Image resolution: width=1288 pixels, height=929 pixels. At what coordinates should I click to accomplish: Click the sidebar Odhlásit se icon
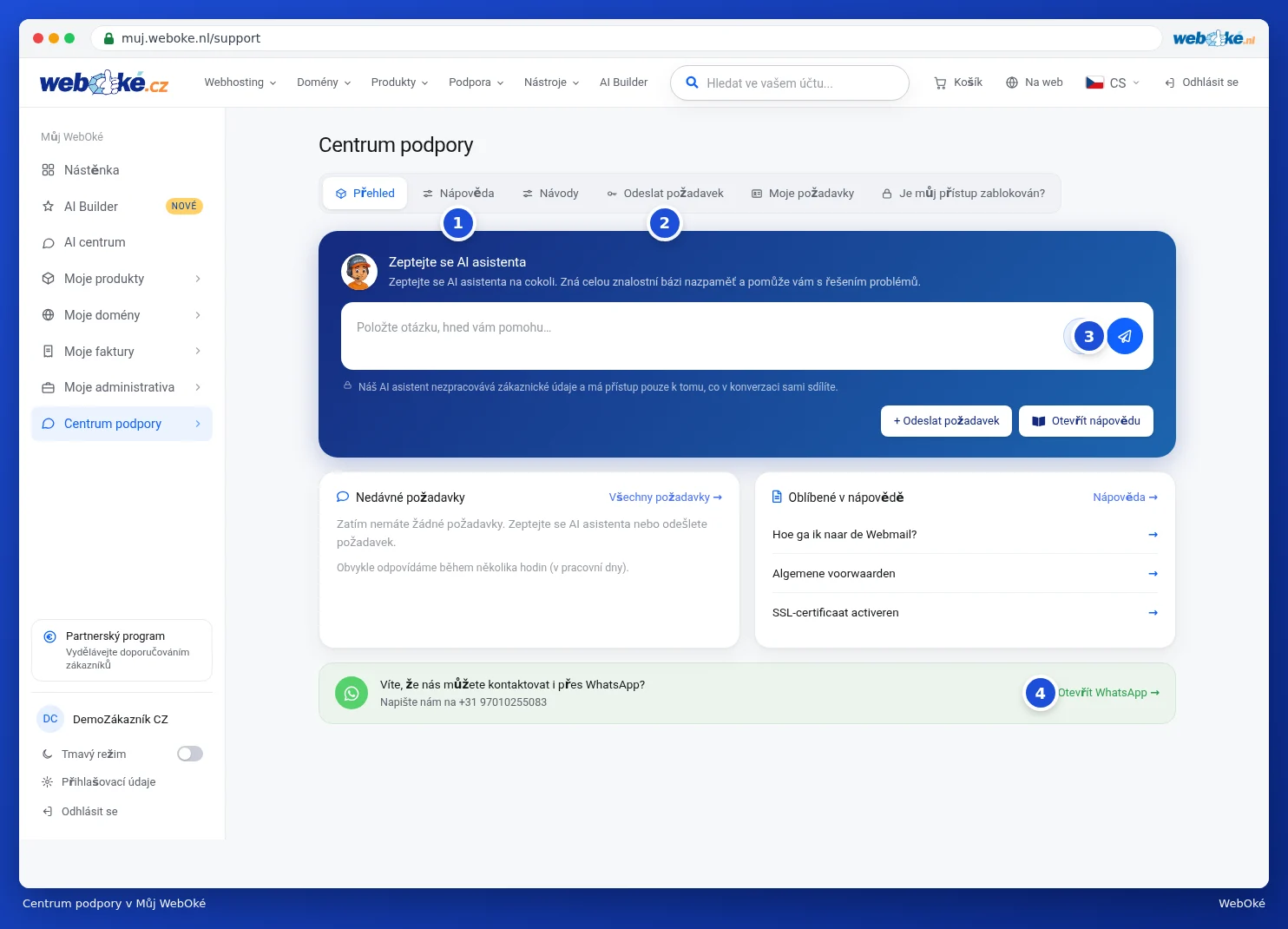48,812
